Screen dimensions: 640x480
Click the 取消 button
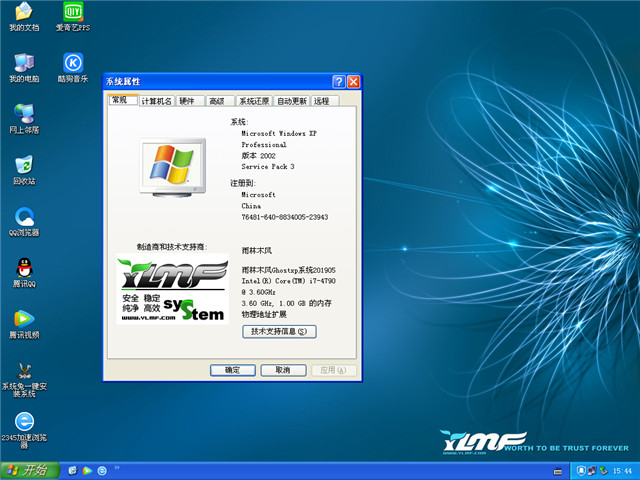283,370
